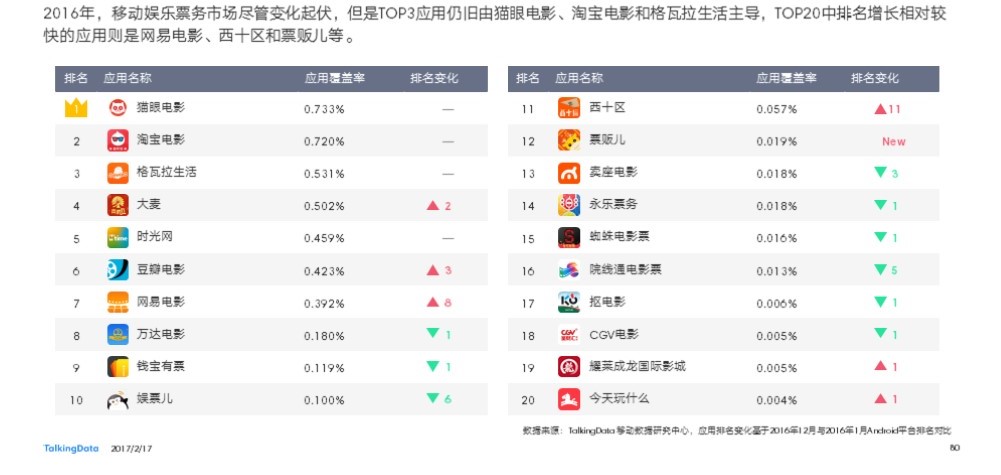The image size is (1001, 475).
Task: Click the CGV电影 app icon
Action: (569, 335)
